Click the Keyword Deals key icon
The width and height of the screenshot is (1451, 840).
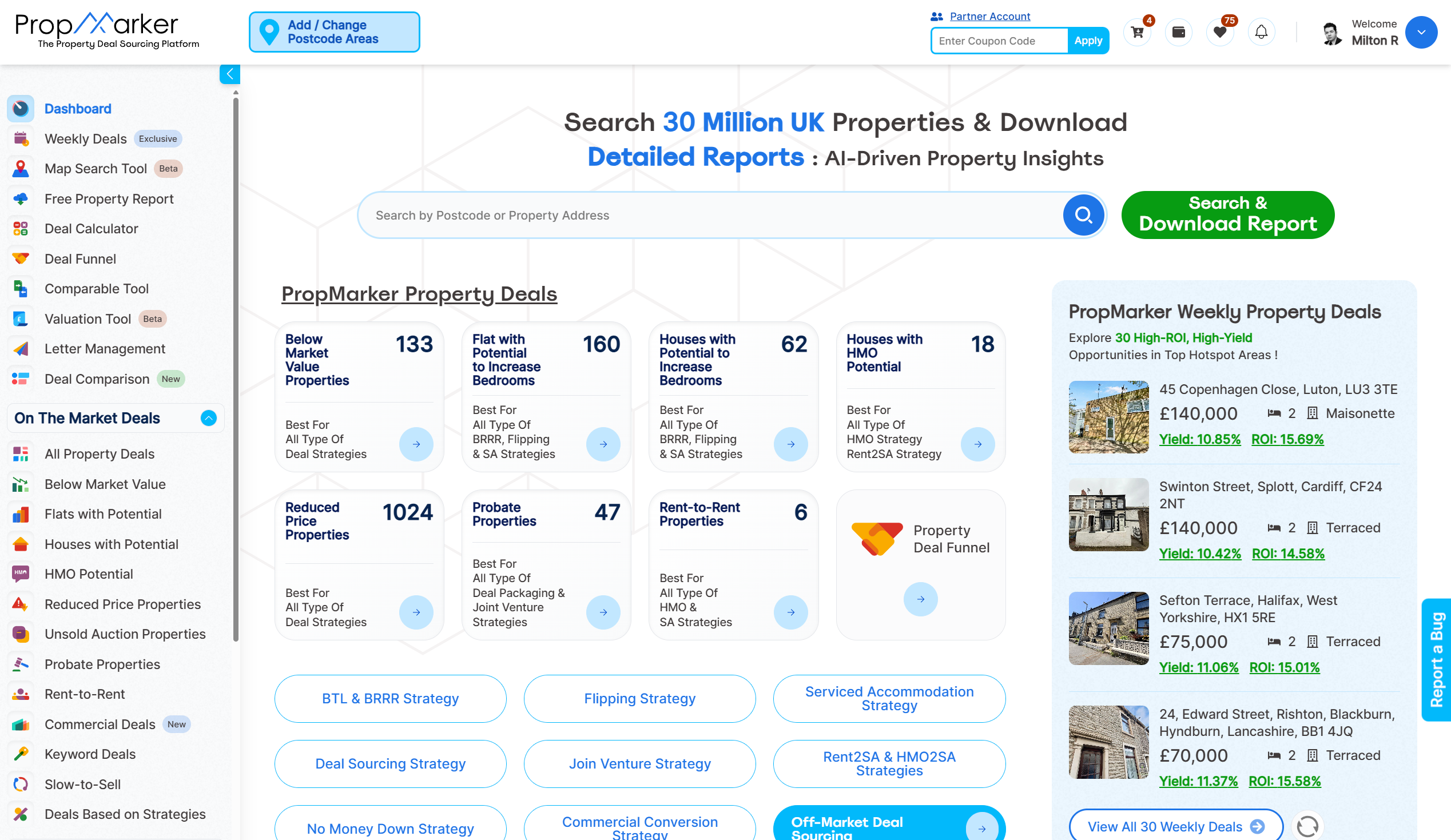pyautogui.click(x=21, y=754)
